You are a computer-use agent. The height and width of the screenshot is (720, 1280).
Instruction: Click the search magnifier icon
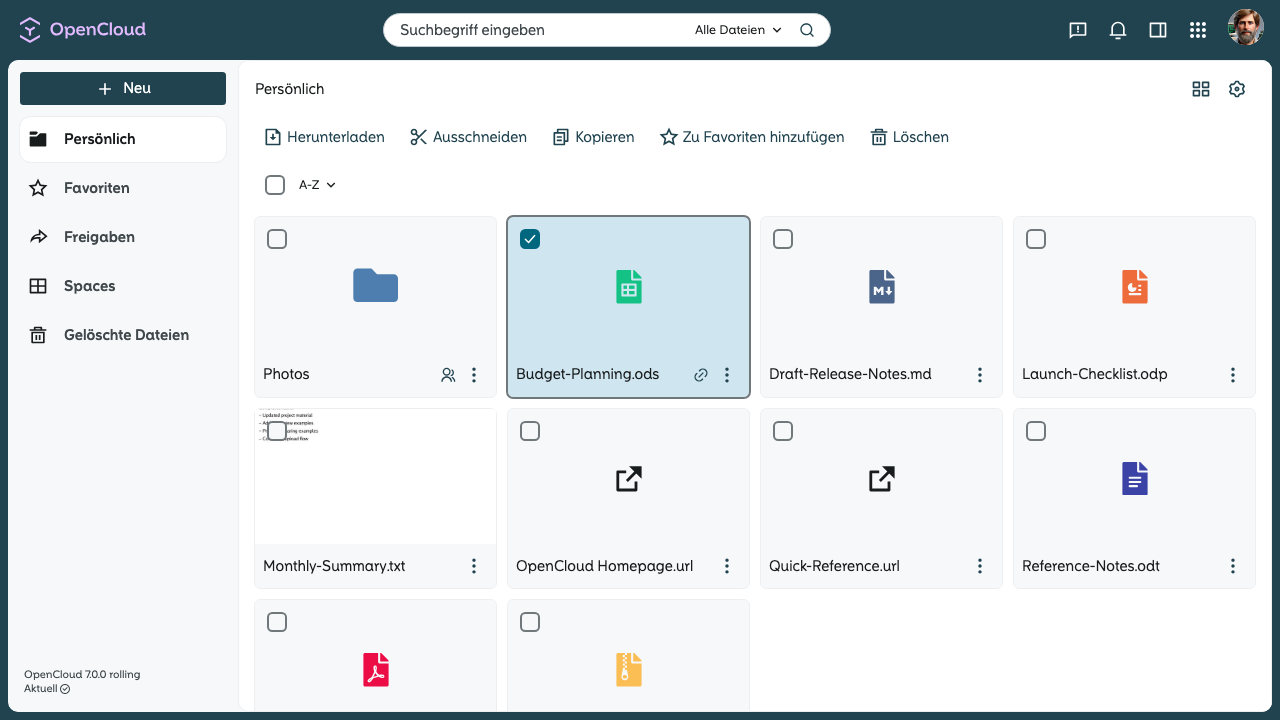[x=807, y=30]
